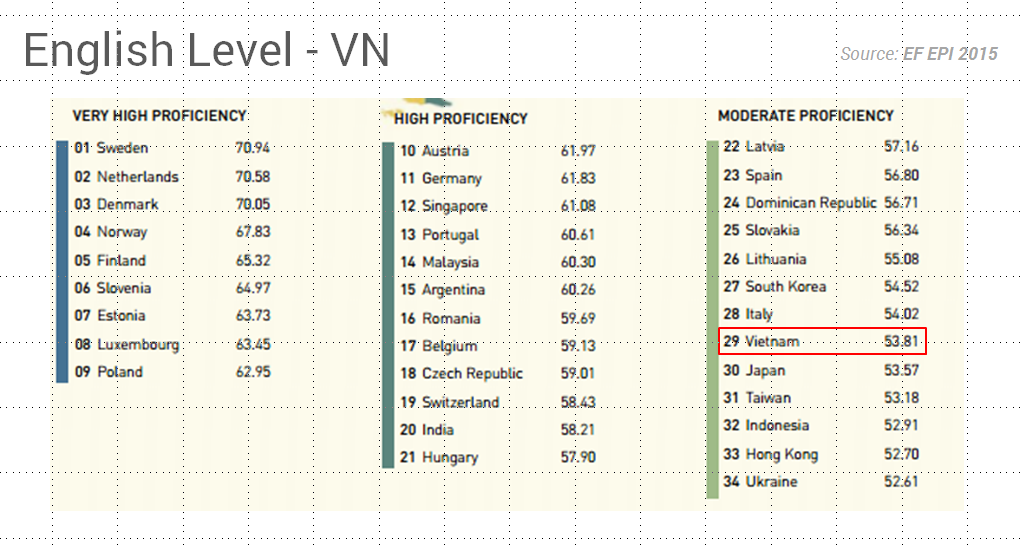Click the 'MODERATE PROFICIENCY' heading
The width and height of the screenshot is (1023, 549).
point(806,116)
